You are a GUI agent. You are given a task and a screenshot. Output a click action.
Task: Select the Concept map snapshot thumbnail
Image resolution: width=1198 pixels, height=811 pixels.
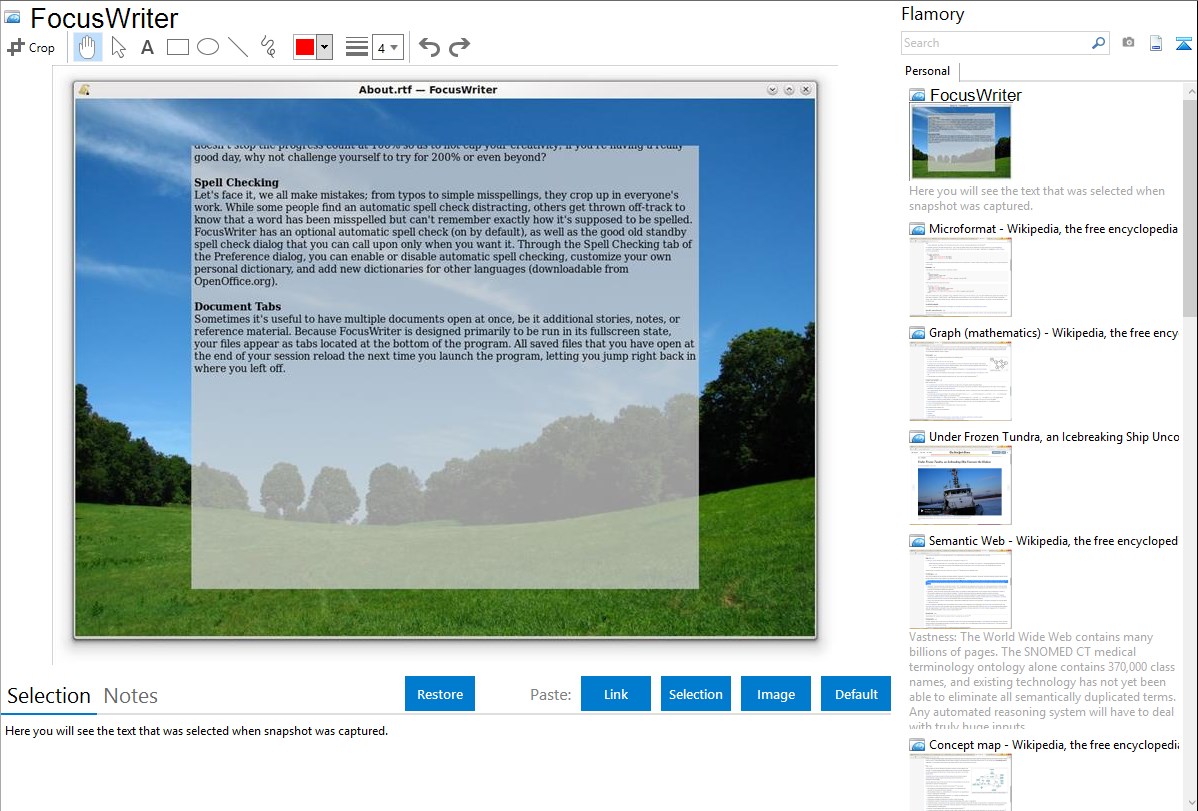click(x=960, y=782)
